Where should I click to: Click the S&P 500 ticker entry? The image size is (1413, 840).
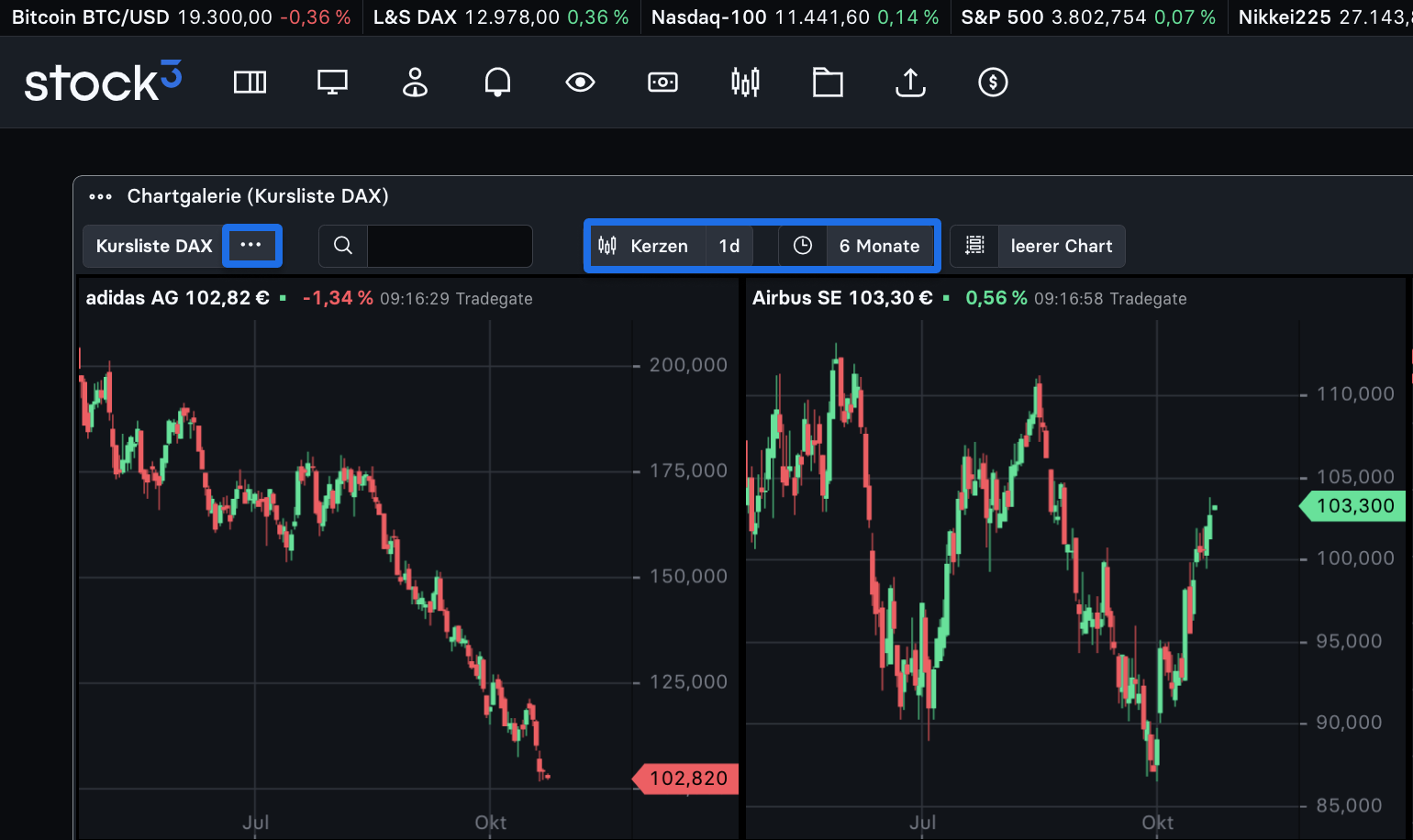(1088, 17)
